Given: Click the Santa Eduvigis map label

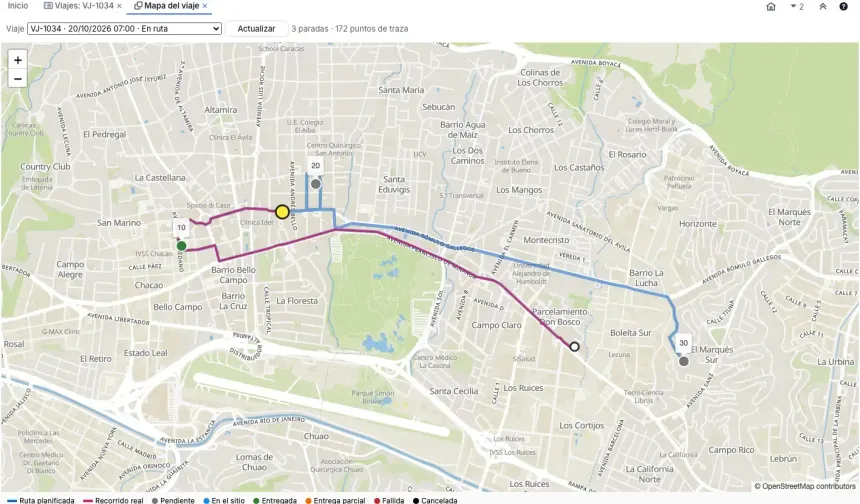Looking at the screenshot, I should pos(394,184).
